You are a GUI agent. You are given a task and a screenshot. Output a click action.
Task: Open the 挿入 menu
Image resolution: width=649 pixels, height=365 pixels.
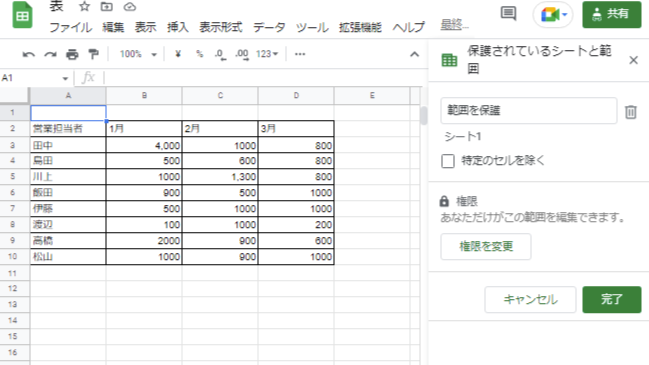point(178,27)
